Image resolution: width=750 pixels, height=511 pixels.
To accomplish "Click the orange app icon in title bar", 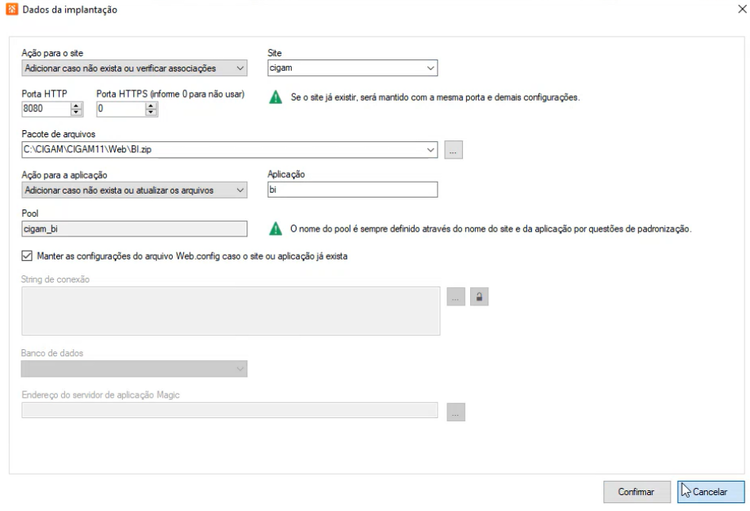I will (x=12, y=9).
